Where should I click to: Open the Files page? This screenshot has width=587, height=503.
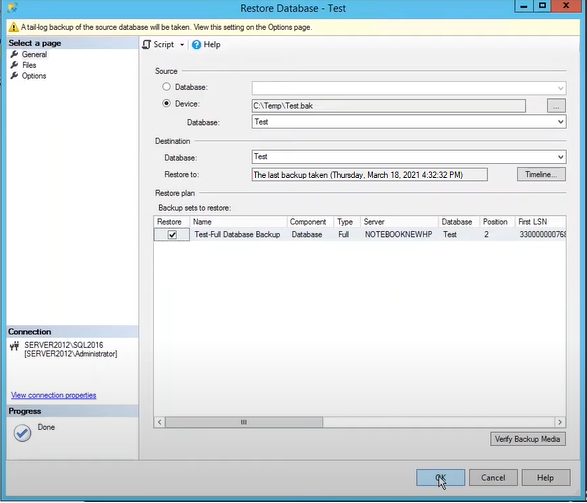pos(29,65)
